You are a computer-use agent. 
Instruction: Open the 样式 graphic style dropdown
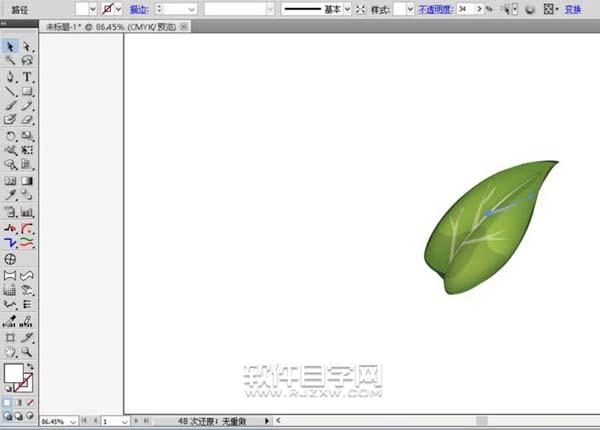click(410, 9)
